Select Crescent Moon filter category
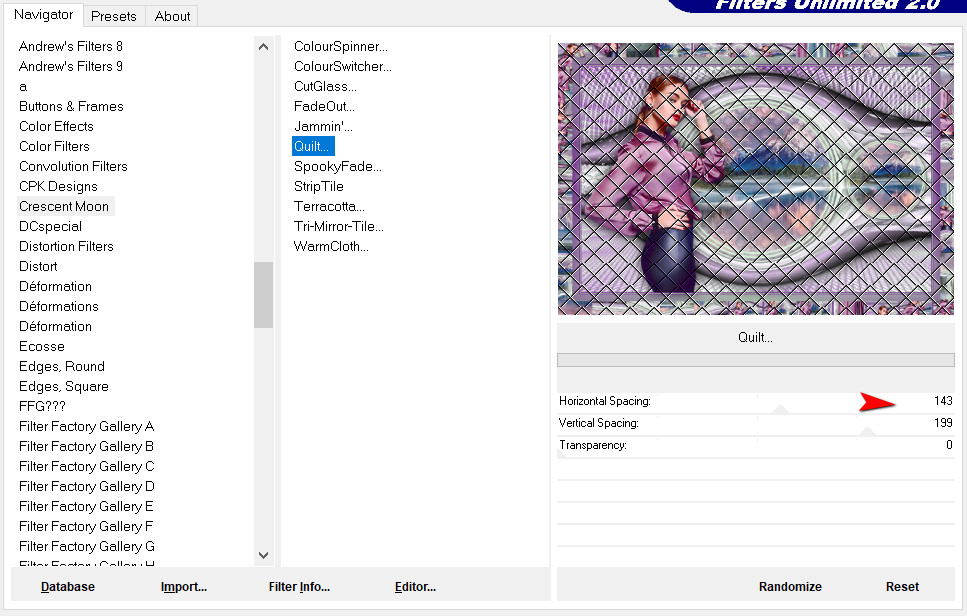 coord(64,206)
